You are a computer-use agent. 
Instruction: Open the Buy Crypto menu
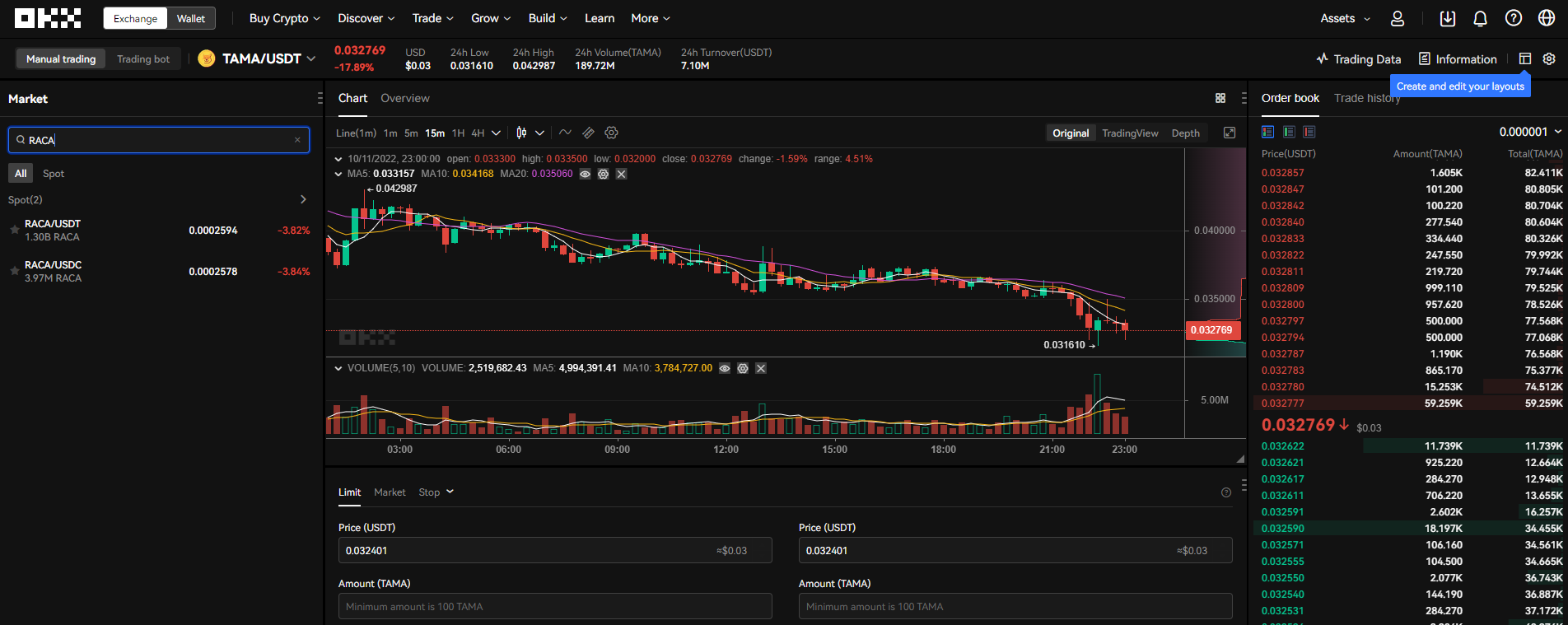(285, 18)
